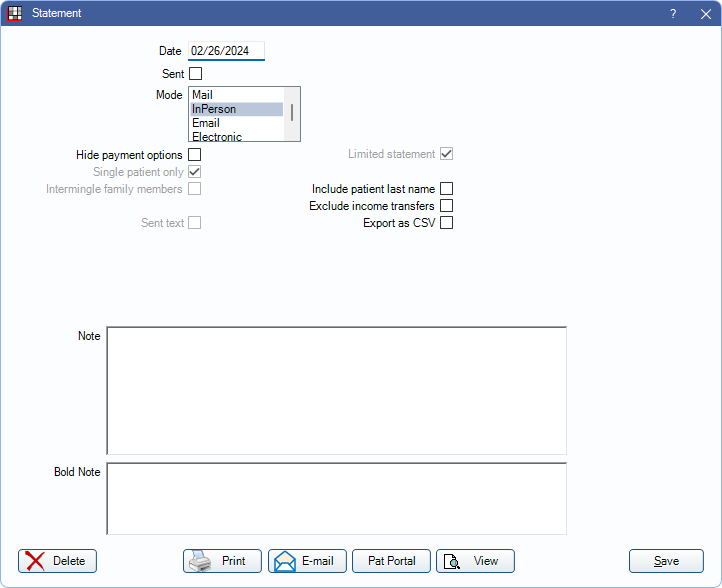The image size is (722, 588).
Task: Tick Exclude income transfers checkbox
Action: (447, 206)
